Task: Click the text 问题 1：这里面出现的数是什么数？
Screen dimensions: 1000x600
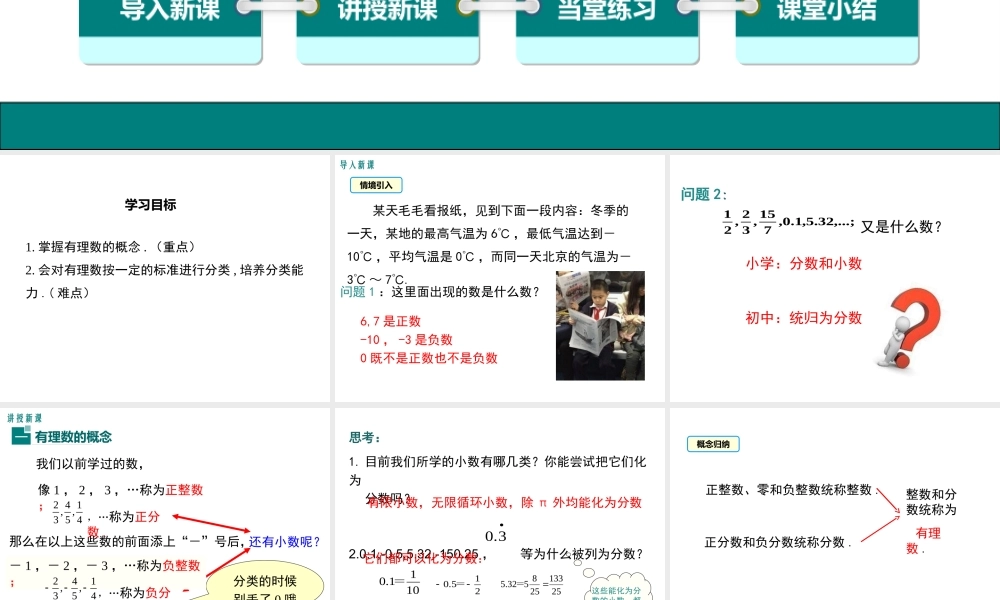Action: [440, 291]
